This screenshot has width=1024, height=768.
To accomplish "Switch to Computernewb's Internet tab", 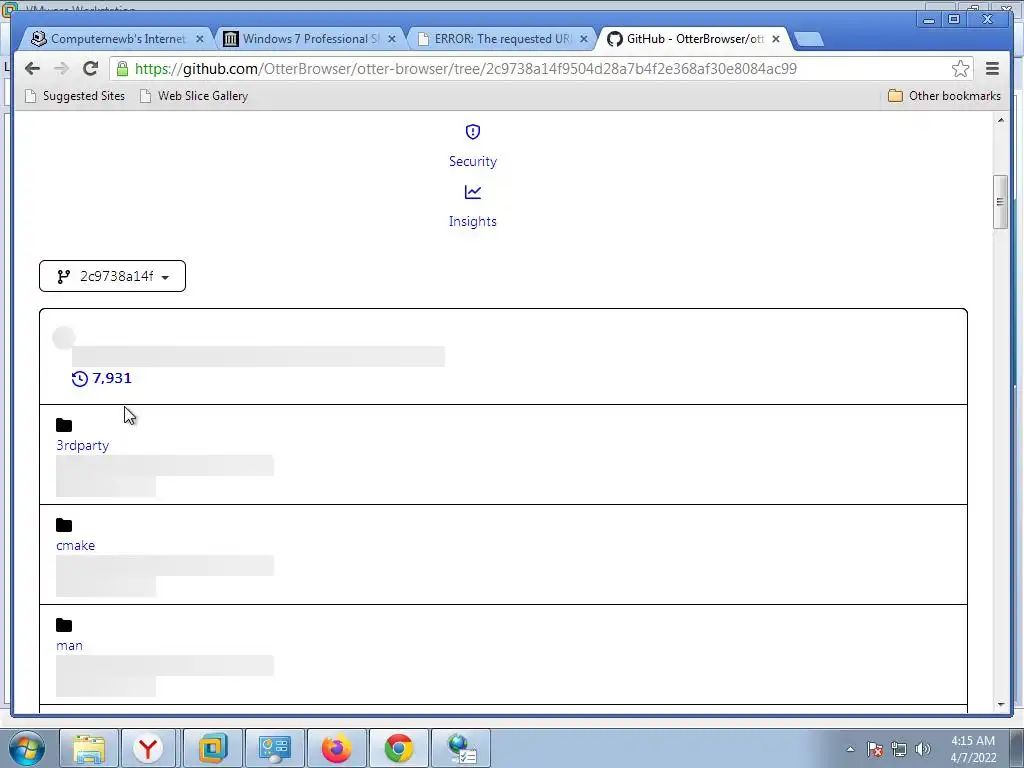I will [x=118, y=39].
